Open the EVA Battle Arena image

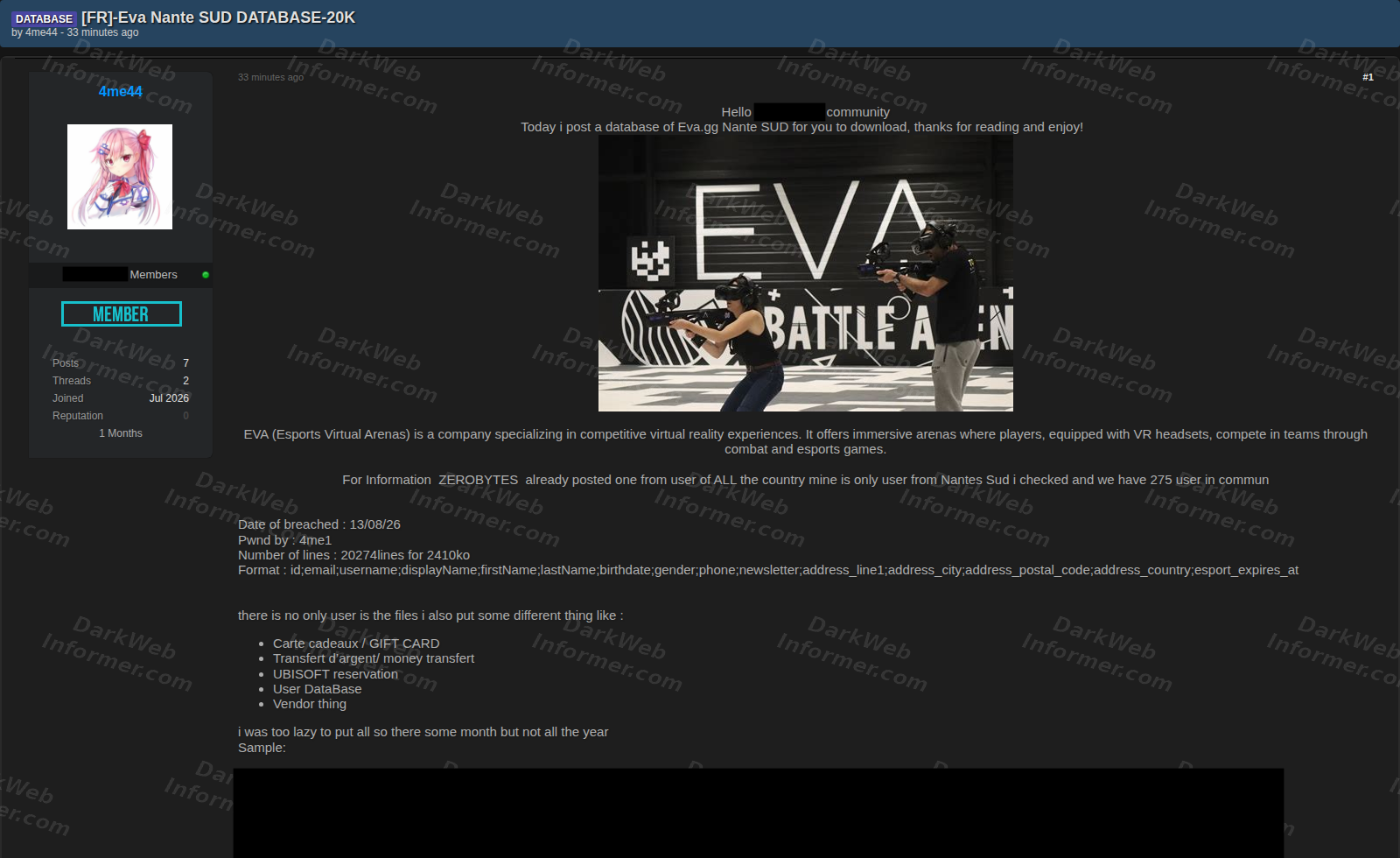806,273
